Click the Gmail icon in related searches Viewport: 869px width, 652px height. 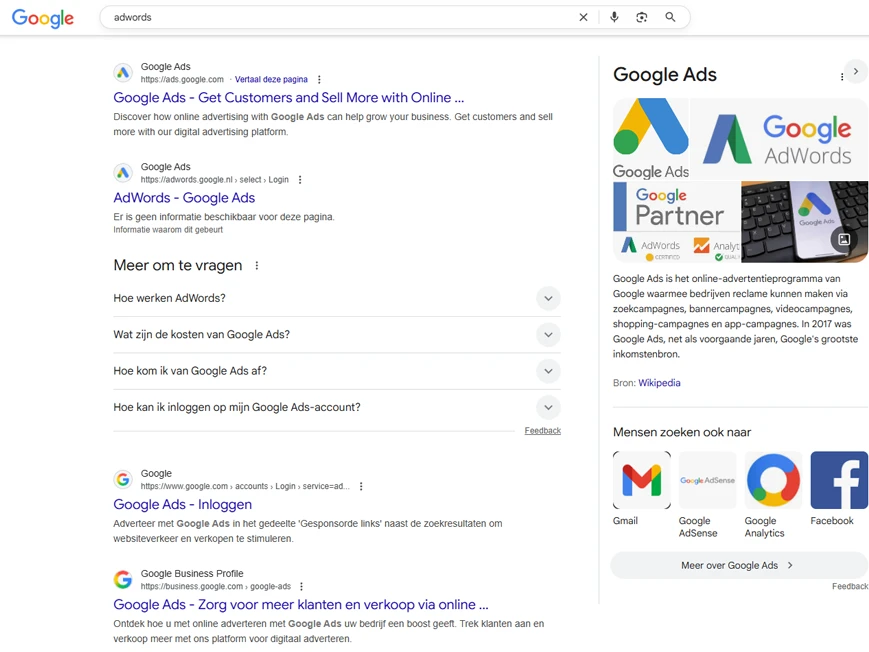point(641,480)
